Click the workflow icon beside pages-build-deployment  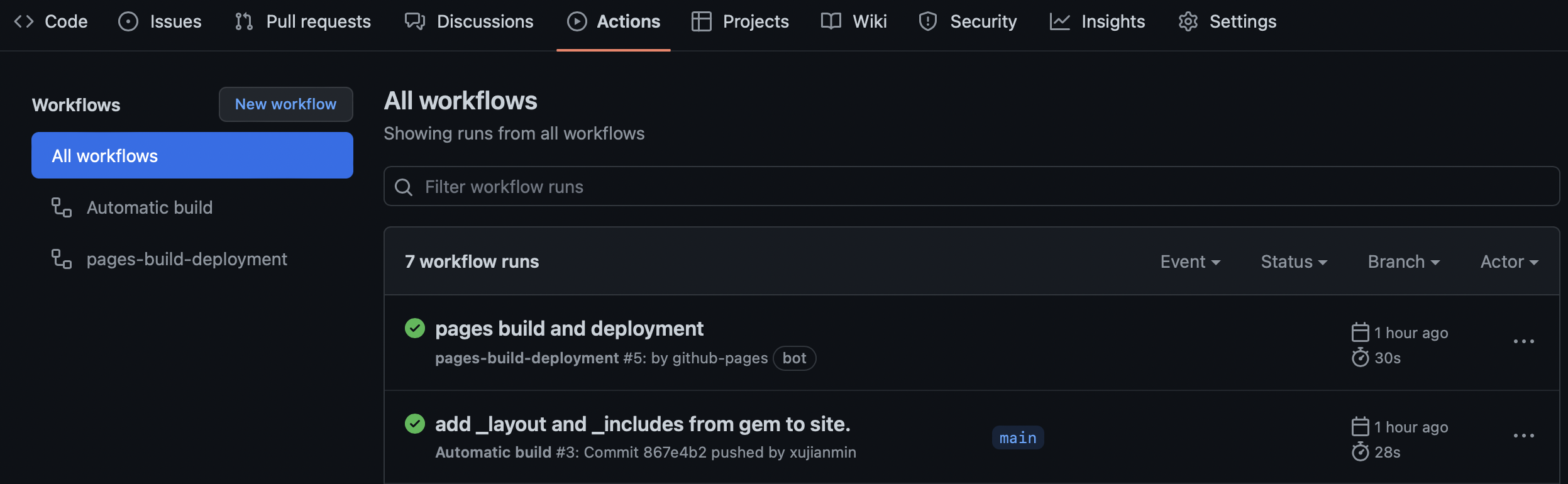click(x=62, y=259)
